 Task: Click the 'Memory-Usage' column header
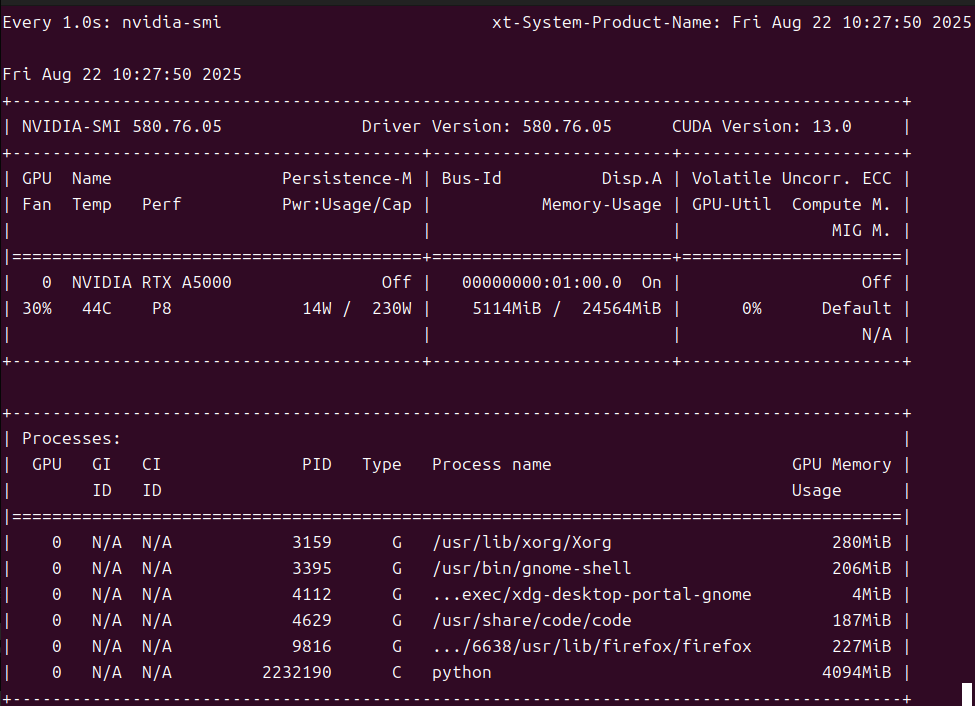[602, 205]
